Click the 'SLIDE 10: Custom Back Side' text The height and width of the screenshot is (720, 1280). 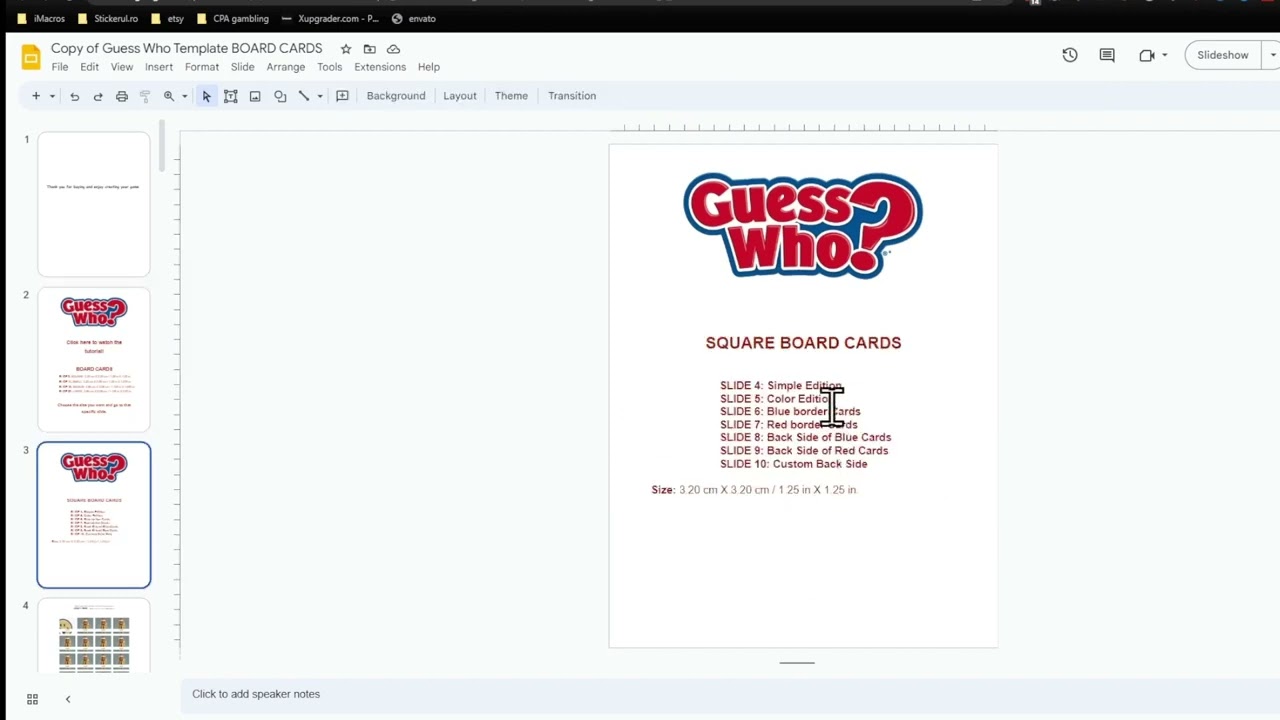794,464
